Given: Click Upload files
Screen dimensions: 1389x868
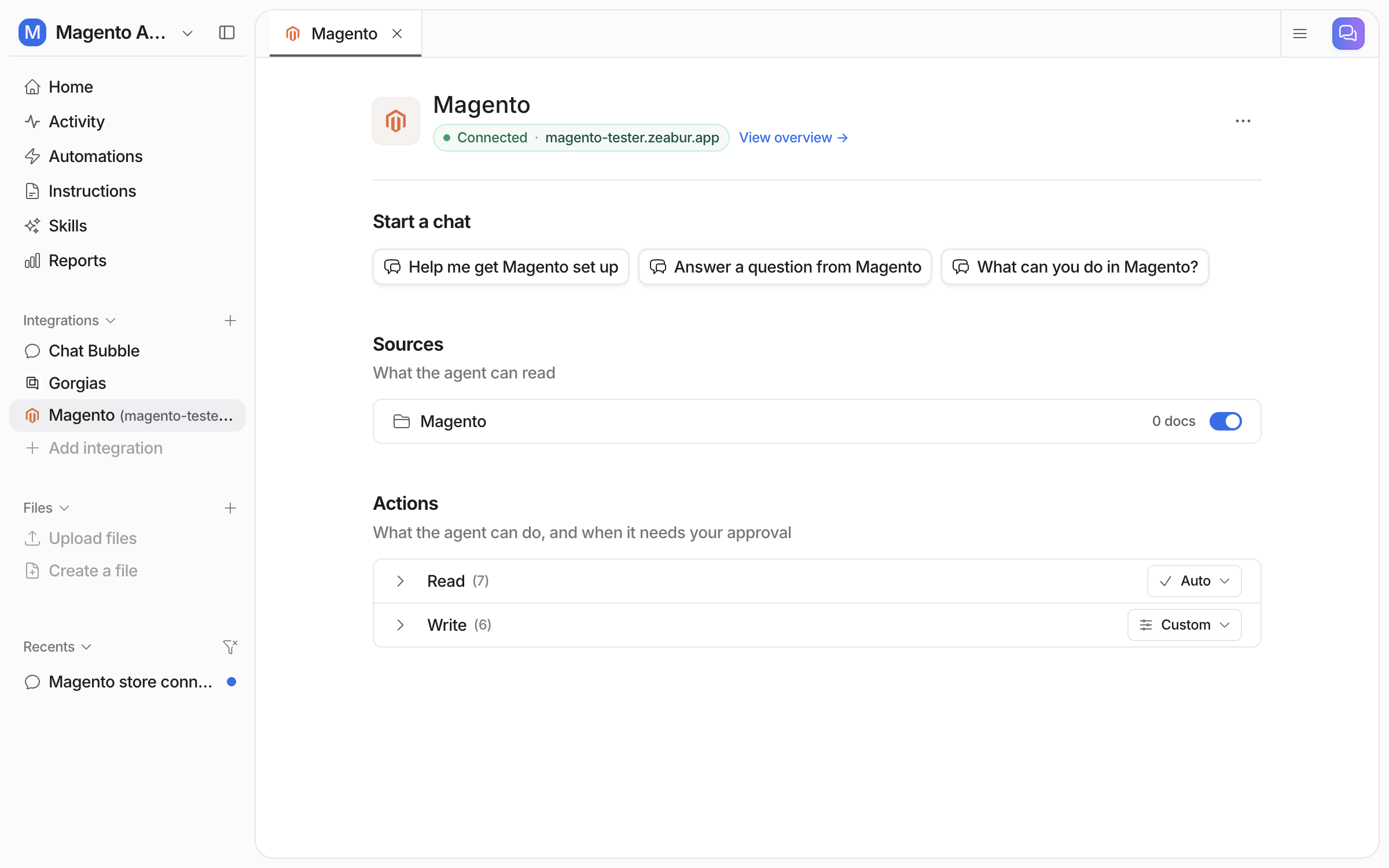Looking at the screenshot, I should pos(127,538).
